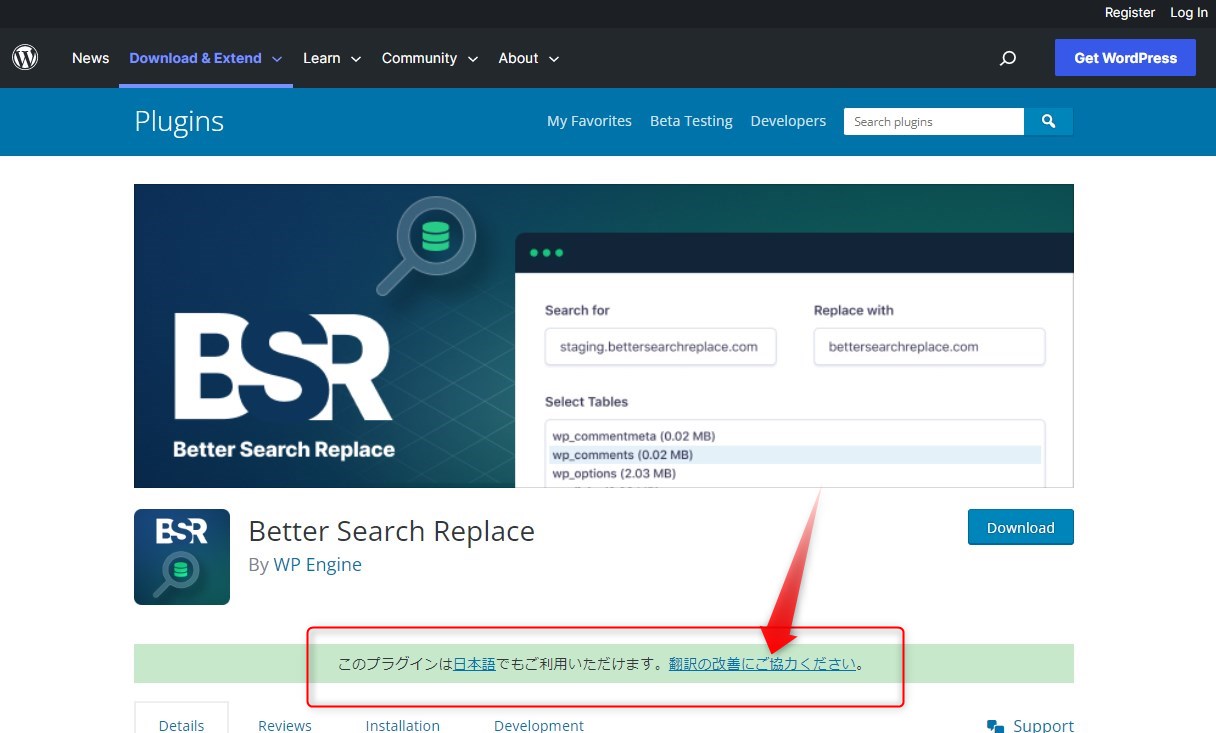Visit the WP Engine author link
The image size is (1216, 733).
pos(318,564)
